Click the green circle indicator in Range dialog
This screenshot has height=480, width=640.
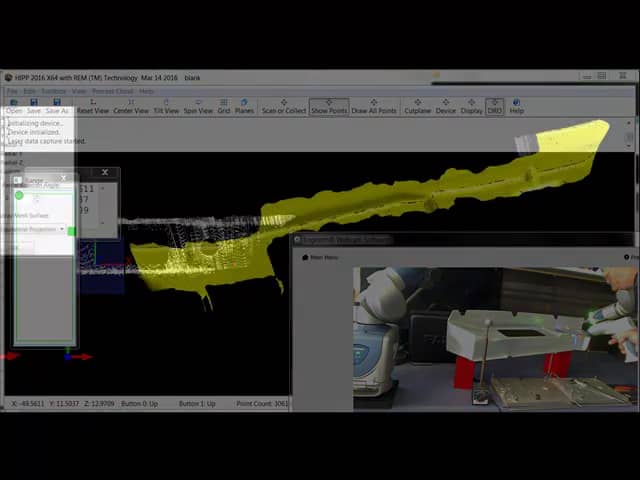click(x=19, y=195)
